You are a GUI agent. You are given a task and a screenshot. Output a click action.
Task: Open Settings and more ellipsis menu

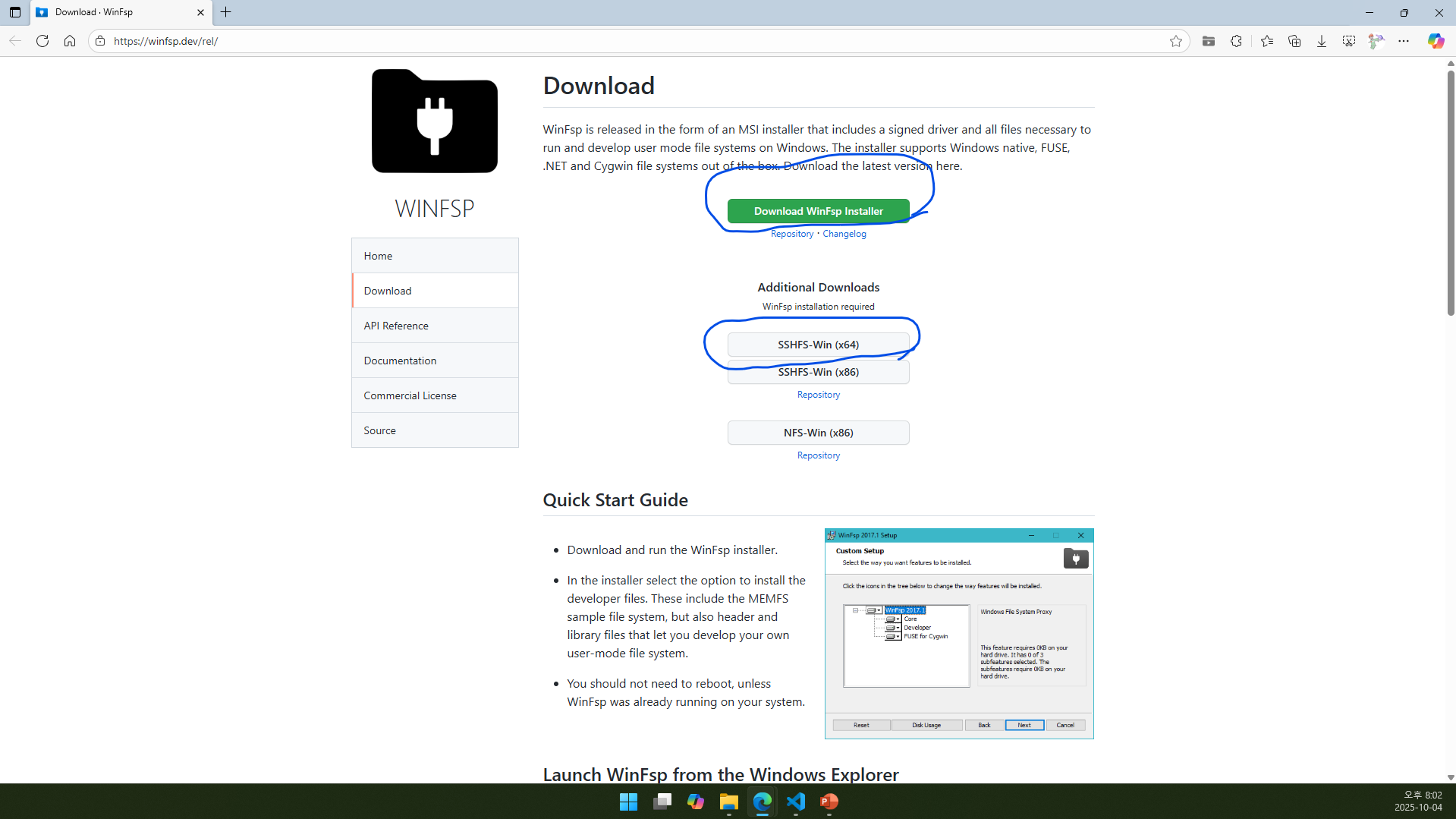point(1404,41)
